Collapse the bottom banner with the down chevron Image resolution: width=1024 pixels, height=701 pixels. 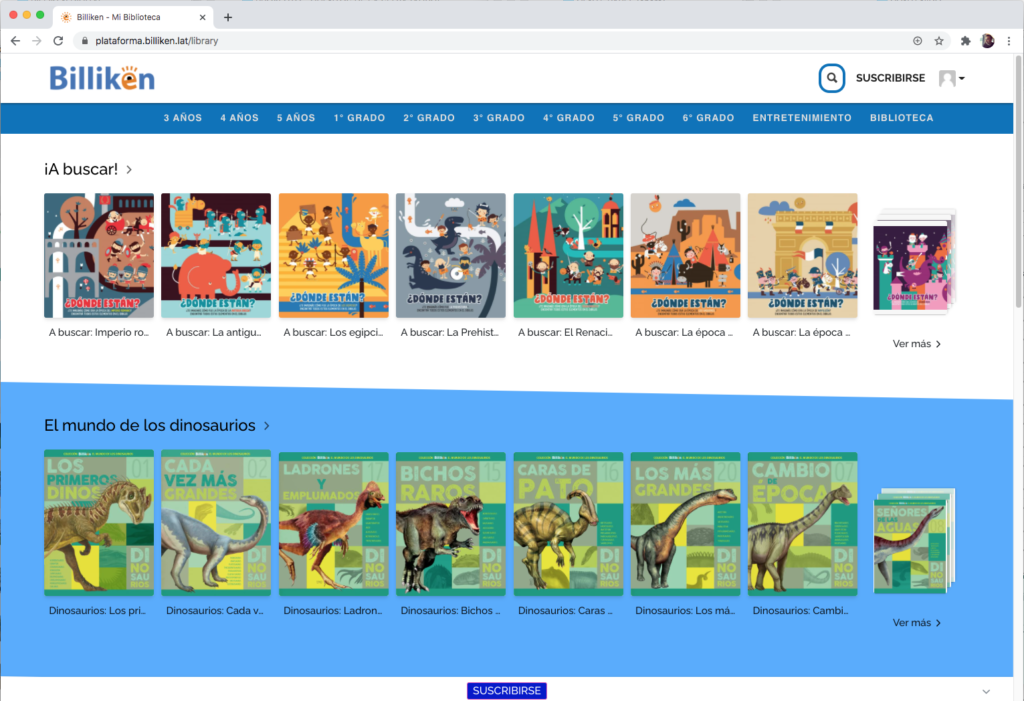986,691
